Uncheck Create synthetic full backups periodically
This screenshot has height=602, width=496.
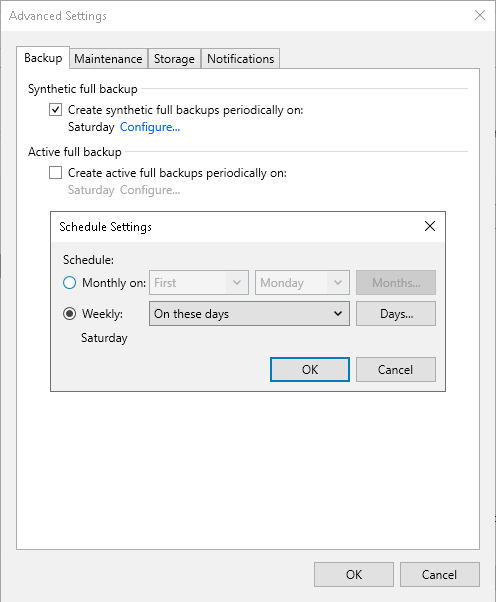[x=55, y=110]
